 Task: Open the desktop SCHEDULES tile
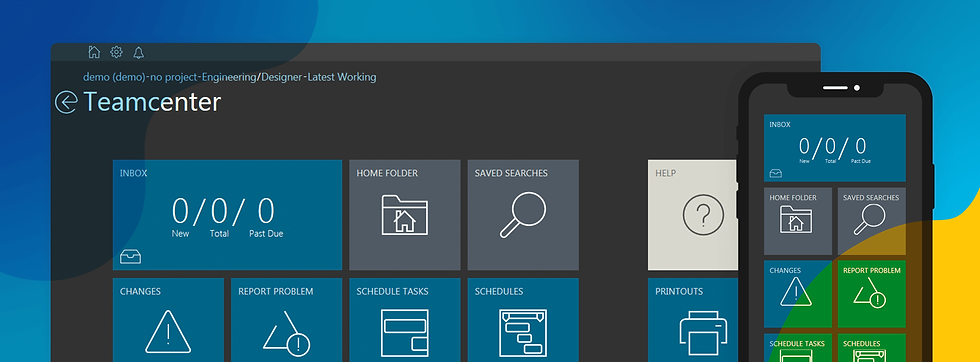(x=523, y=320)
